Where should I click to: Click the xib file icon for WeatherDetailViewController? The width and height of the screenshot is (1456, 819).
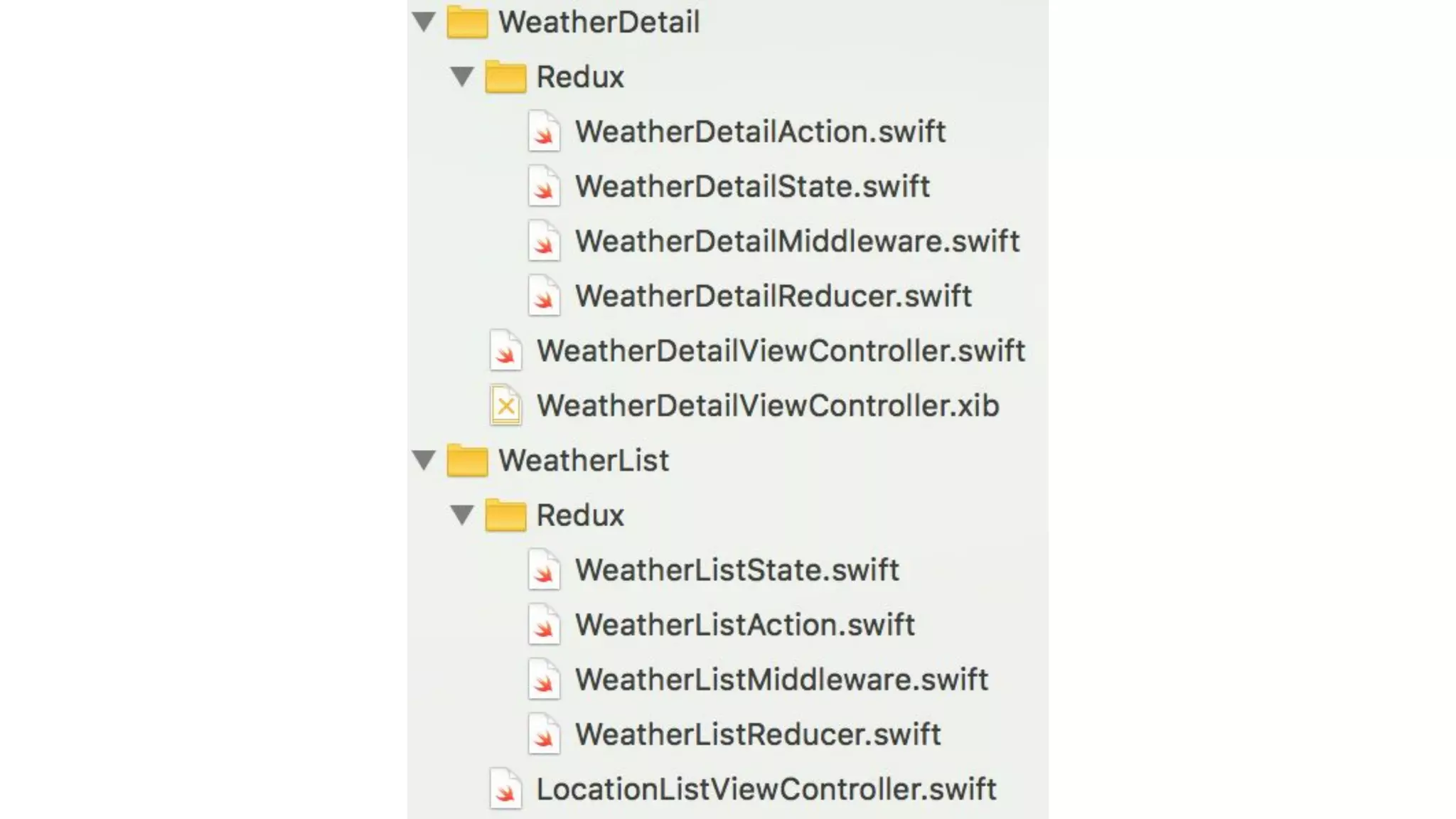click(x=505, y=406)
